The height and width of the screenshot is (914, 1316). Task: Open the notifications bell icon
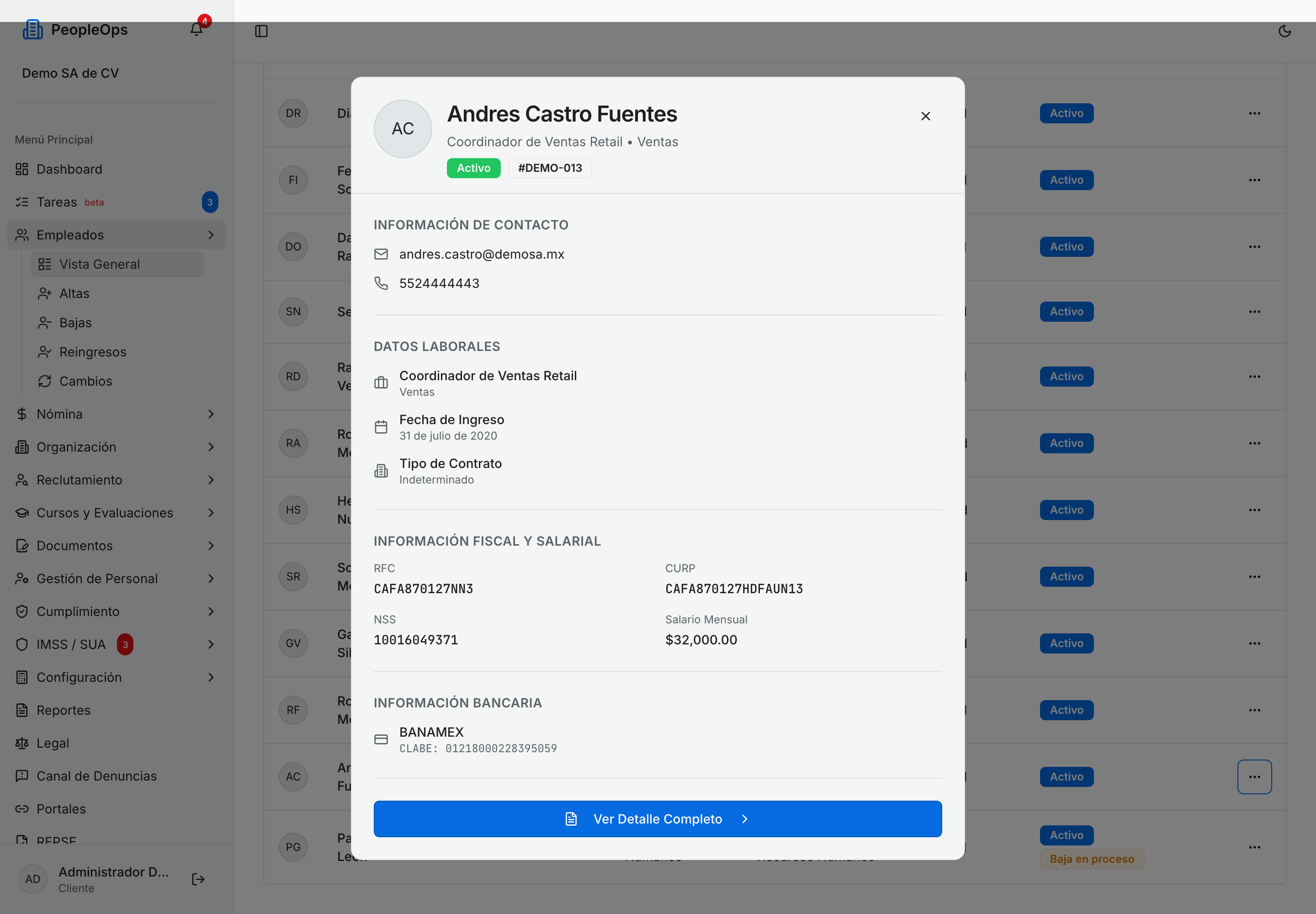coord(196,29)
